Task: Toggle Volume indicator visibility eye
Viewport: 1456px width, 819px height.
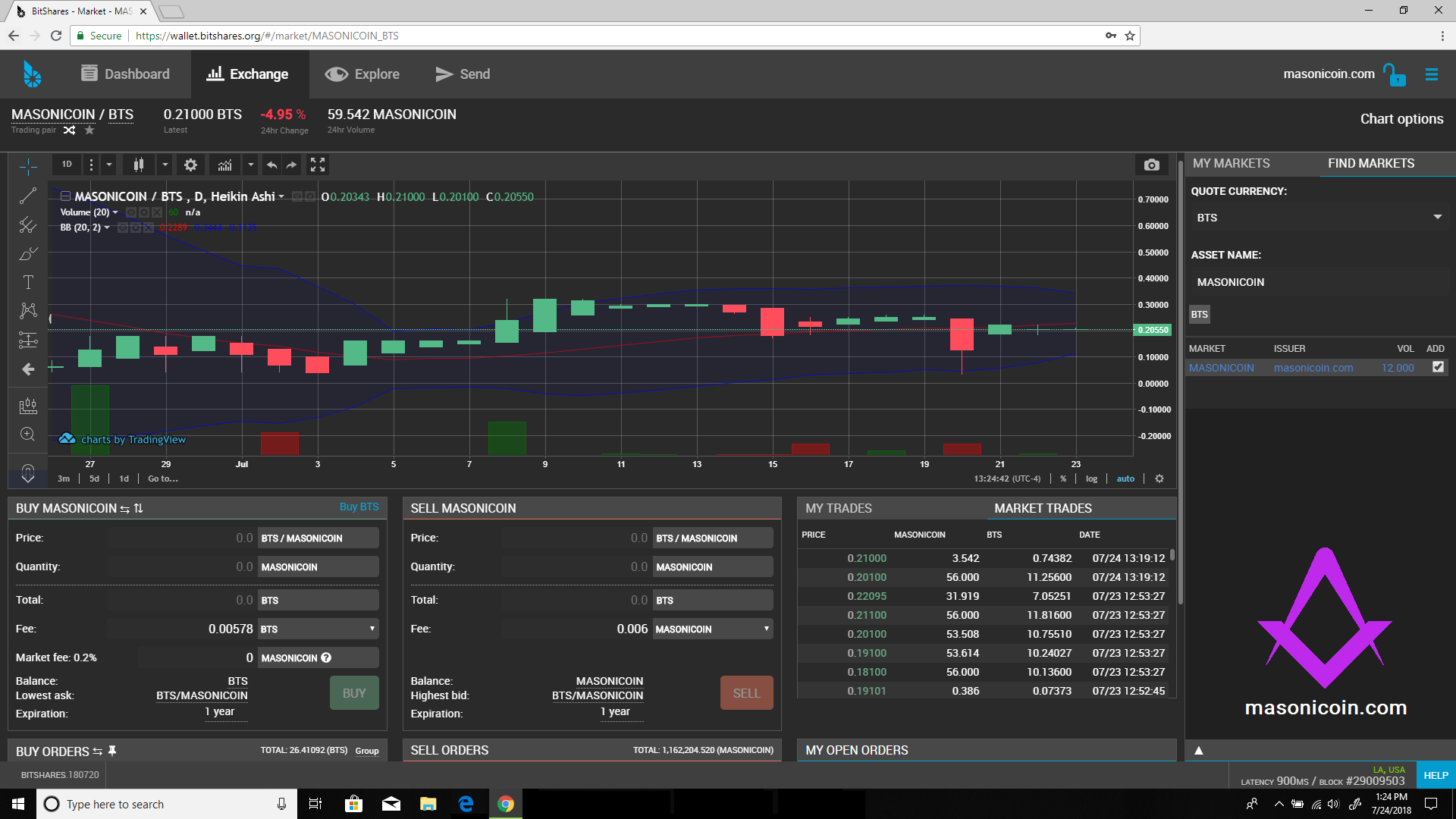Action: pyautogui.click(x=130, y=212)
